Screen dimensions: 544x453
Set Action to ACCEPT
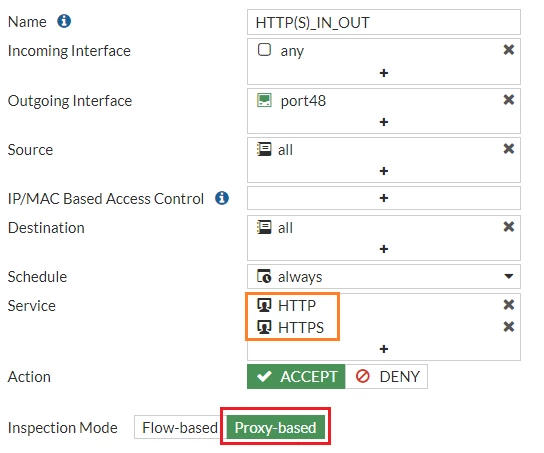[x=296, y=376]
